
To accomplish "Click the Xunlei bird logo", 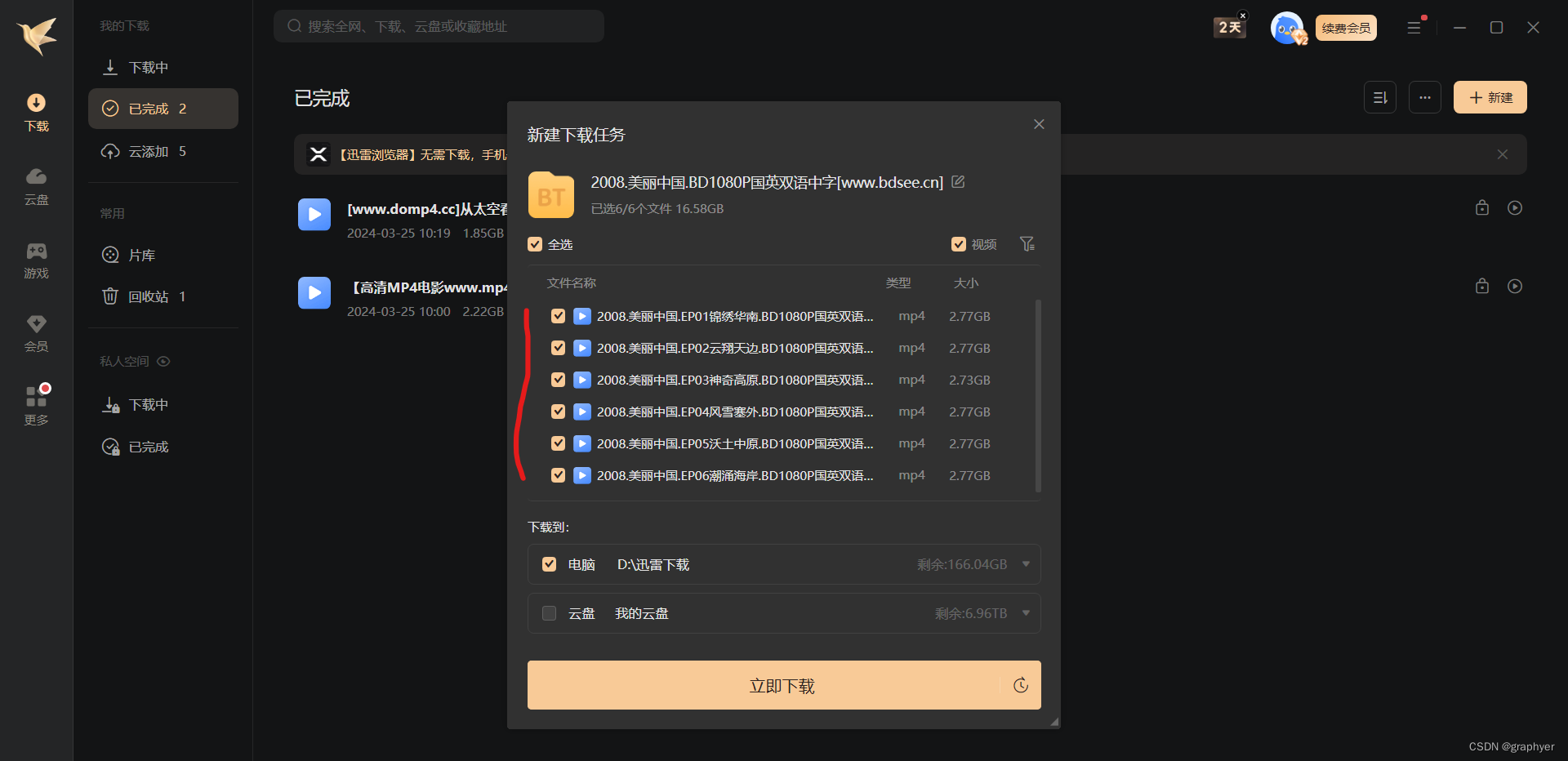I will coord(37,36).
